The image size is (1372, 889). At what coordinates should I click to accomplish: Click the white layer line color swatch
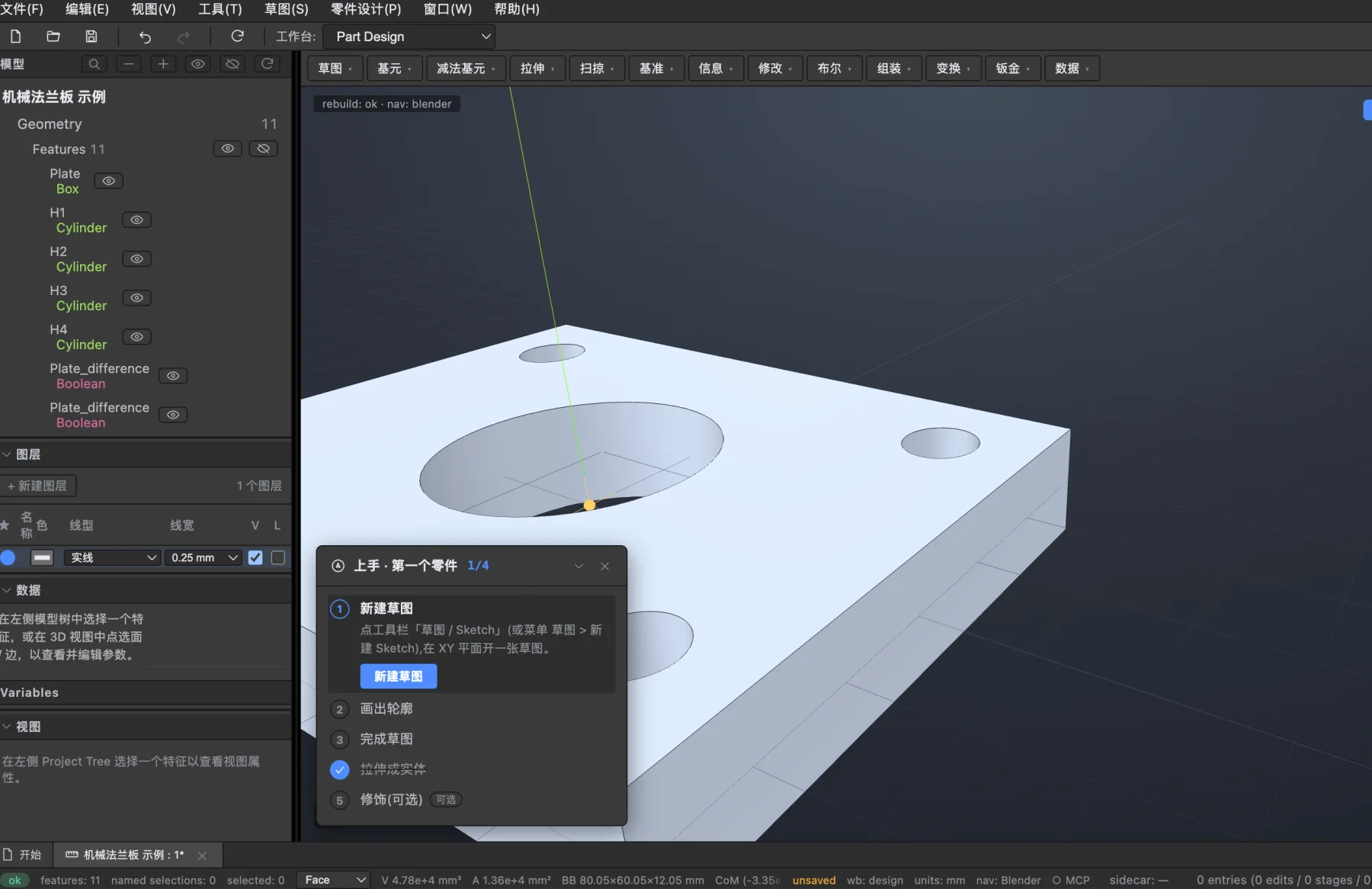tap(42, 557)
